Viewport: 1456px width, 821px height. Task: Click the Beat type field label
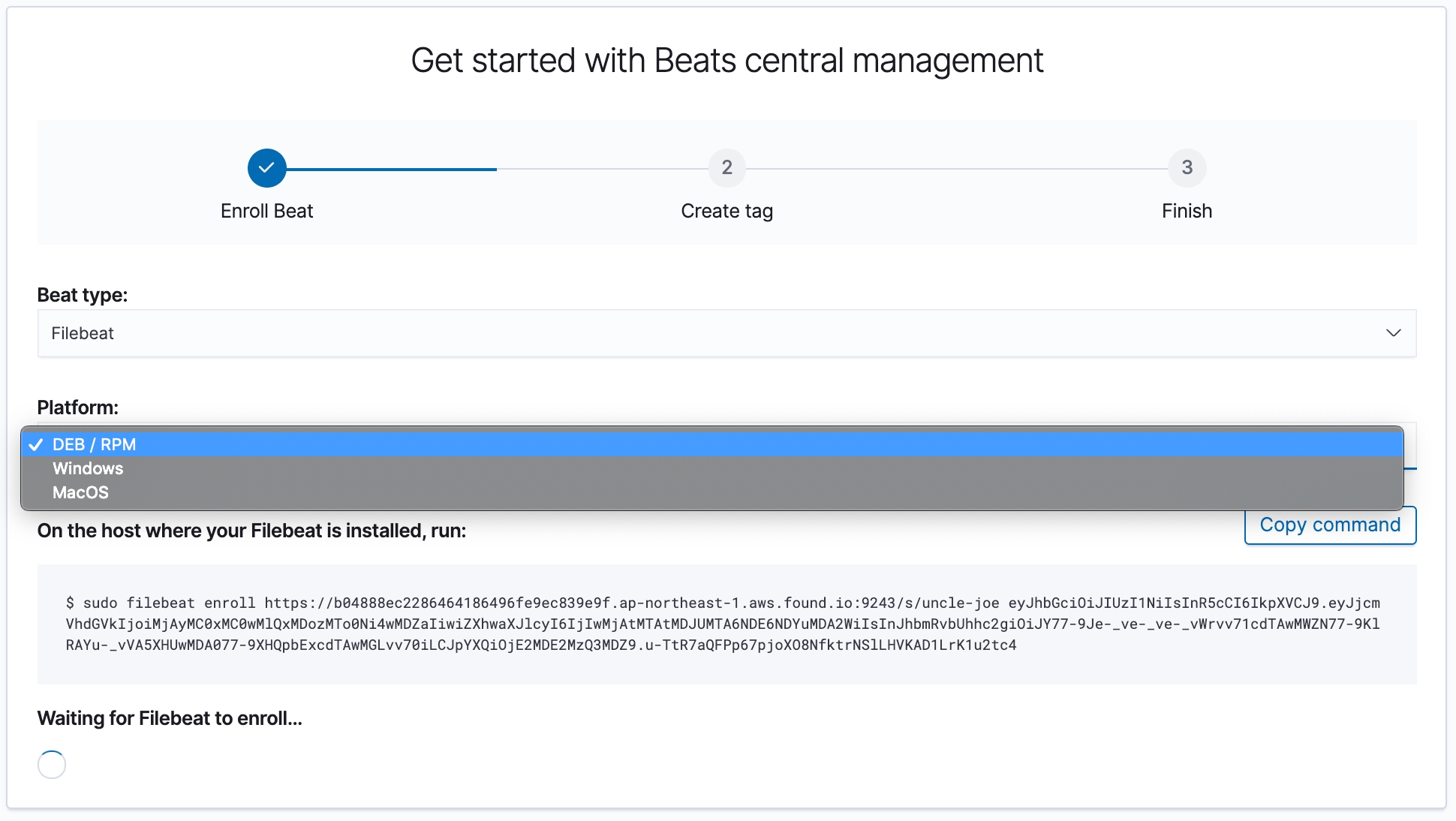pyautogui.click(x=83, y=295)
